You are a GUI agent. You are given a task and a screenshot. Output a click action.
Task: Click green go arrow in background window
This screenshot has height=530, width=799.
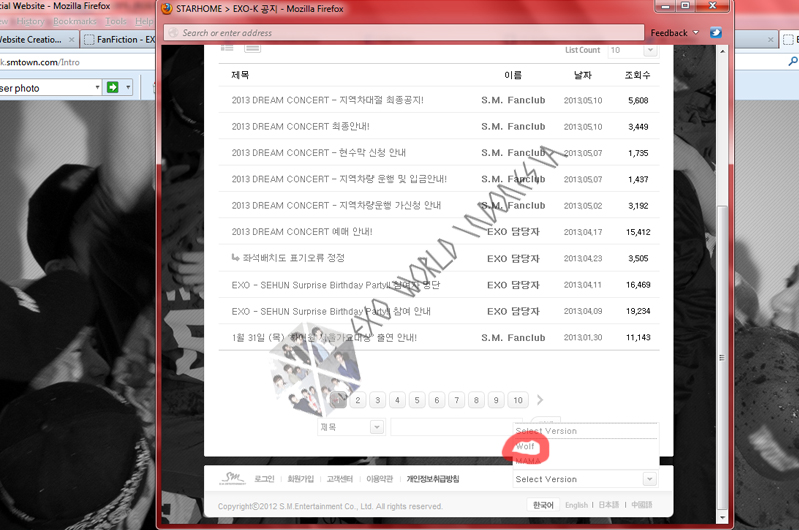pyautogui.click(x=113, y=88)
